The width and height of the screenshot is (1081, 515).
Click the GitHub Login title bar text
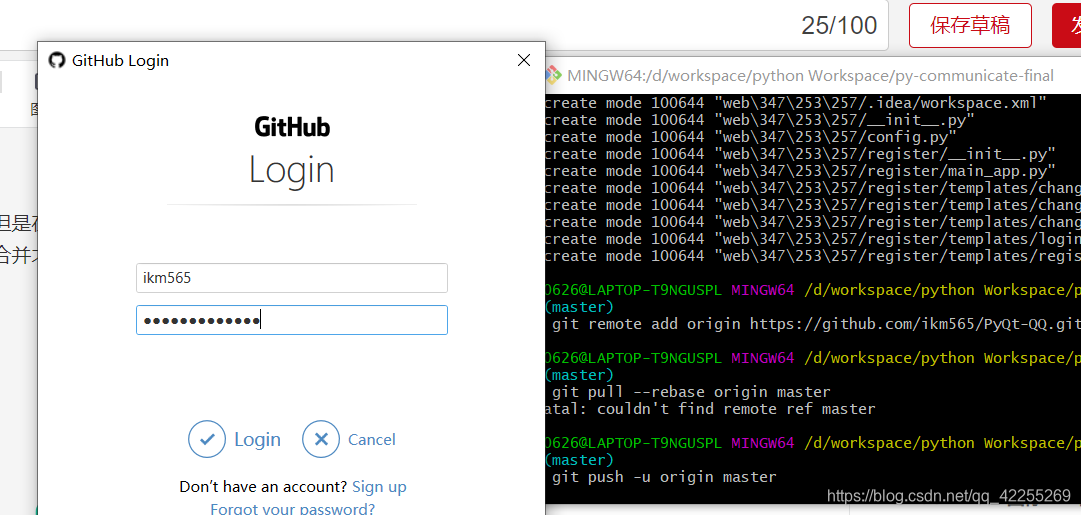pos(120,61)
